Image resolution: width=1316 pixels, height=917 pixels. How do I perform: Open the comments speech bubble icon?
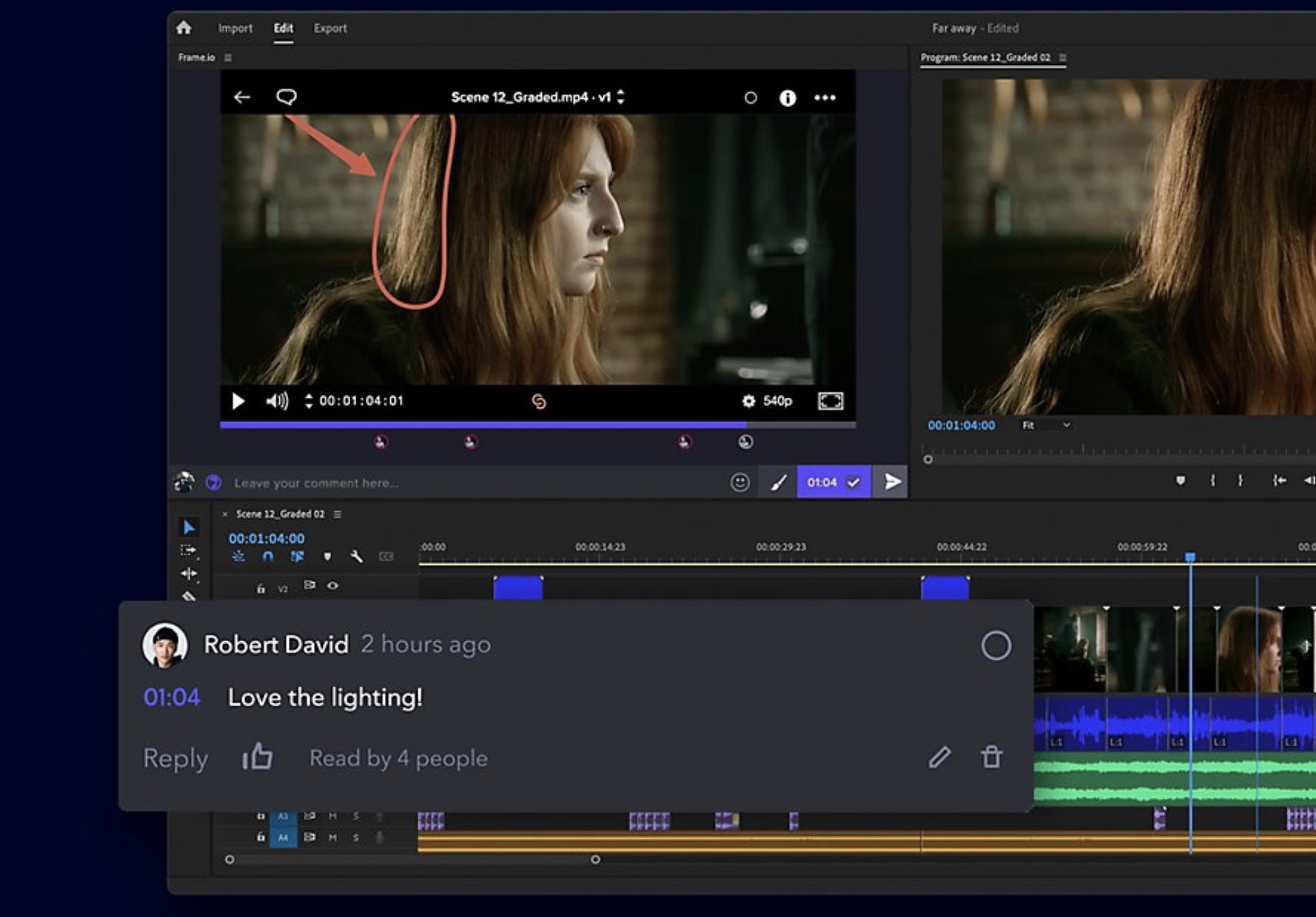tap(286, 97)
